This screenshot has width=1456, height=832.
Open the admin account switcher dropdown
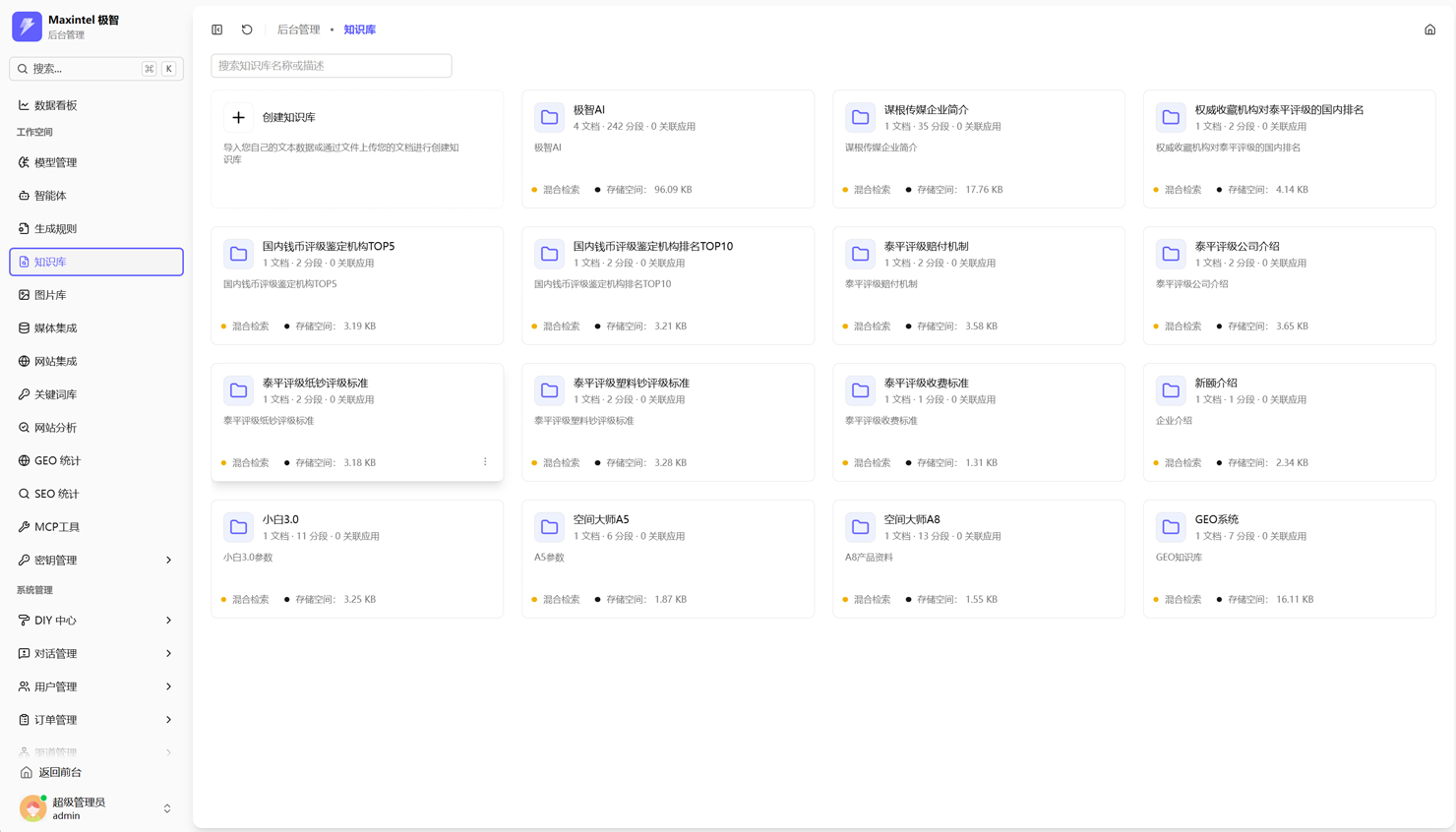coord(166,808)
